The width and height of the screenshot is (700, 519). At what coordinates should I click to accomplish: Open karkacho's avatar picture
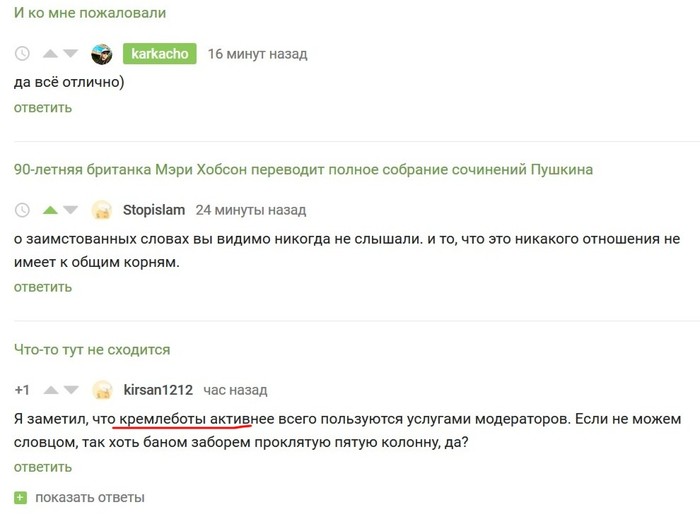[x=101, y=54]
